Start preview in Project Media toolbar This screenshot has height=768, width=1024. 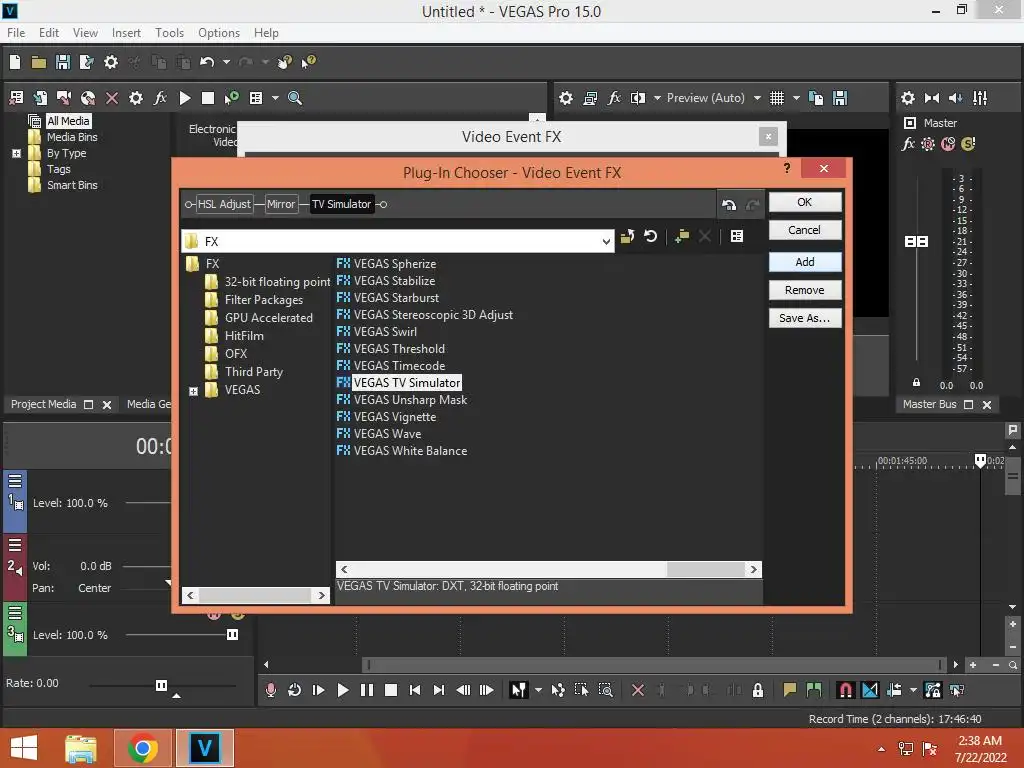pos(185,98)
